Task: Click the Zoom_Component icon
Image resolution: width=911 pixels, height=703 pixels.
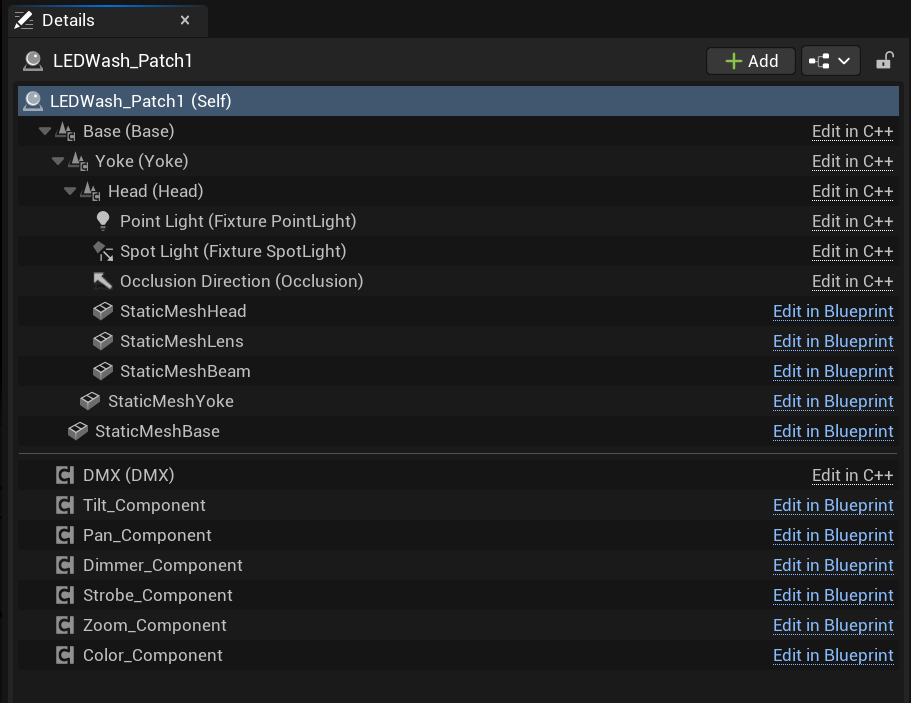Action: (x=65, y=625)
